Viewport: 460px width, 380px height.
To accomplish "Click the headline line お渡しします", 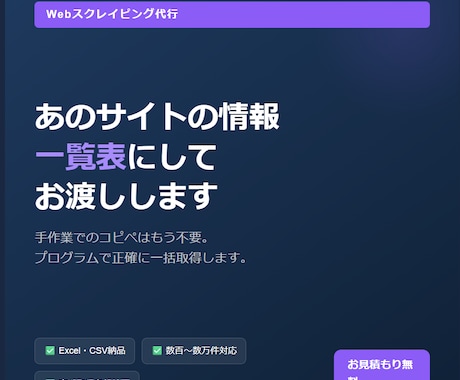I will (126, 196).
